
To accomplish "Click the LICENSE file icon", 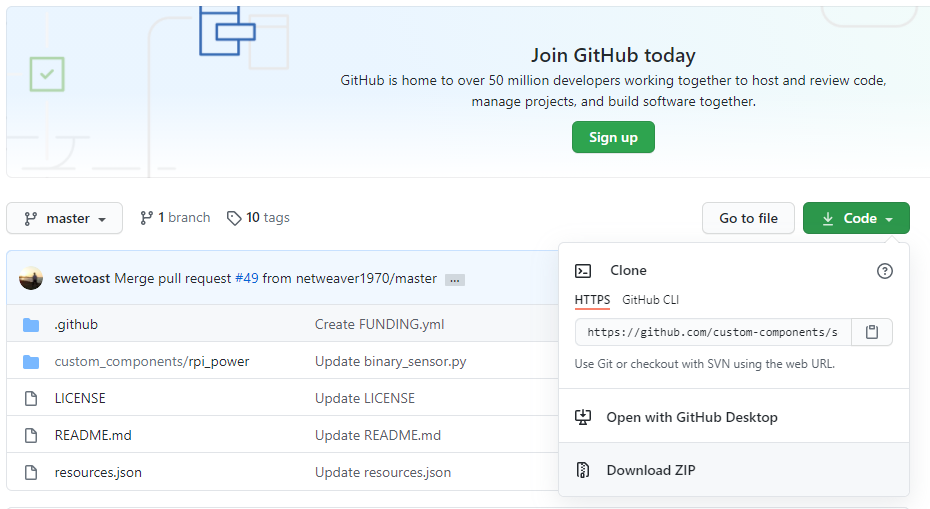I will pos(31,398).
